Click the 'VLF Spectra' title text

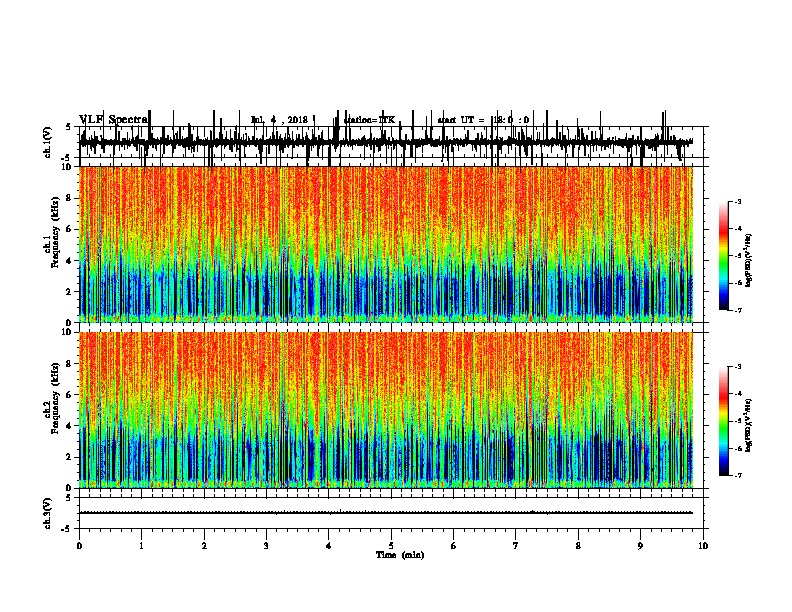click(x=114, y=120)
